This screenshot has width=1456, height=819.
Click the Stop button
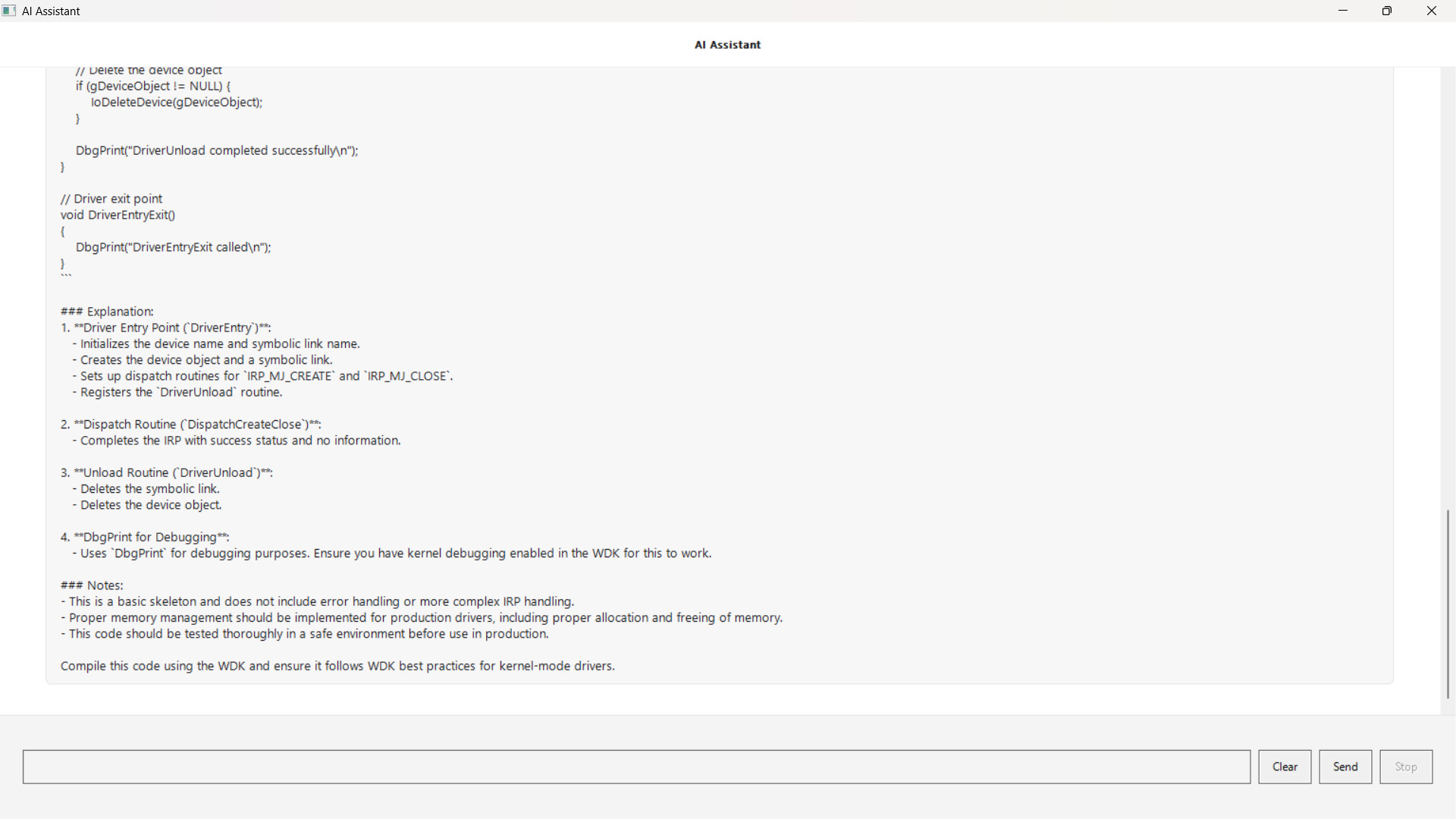pos(1406,767)
